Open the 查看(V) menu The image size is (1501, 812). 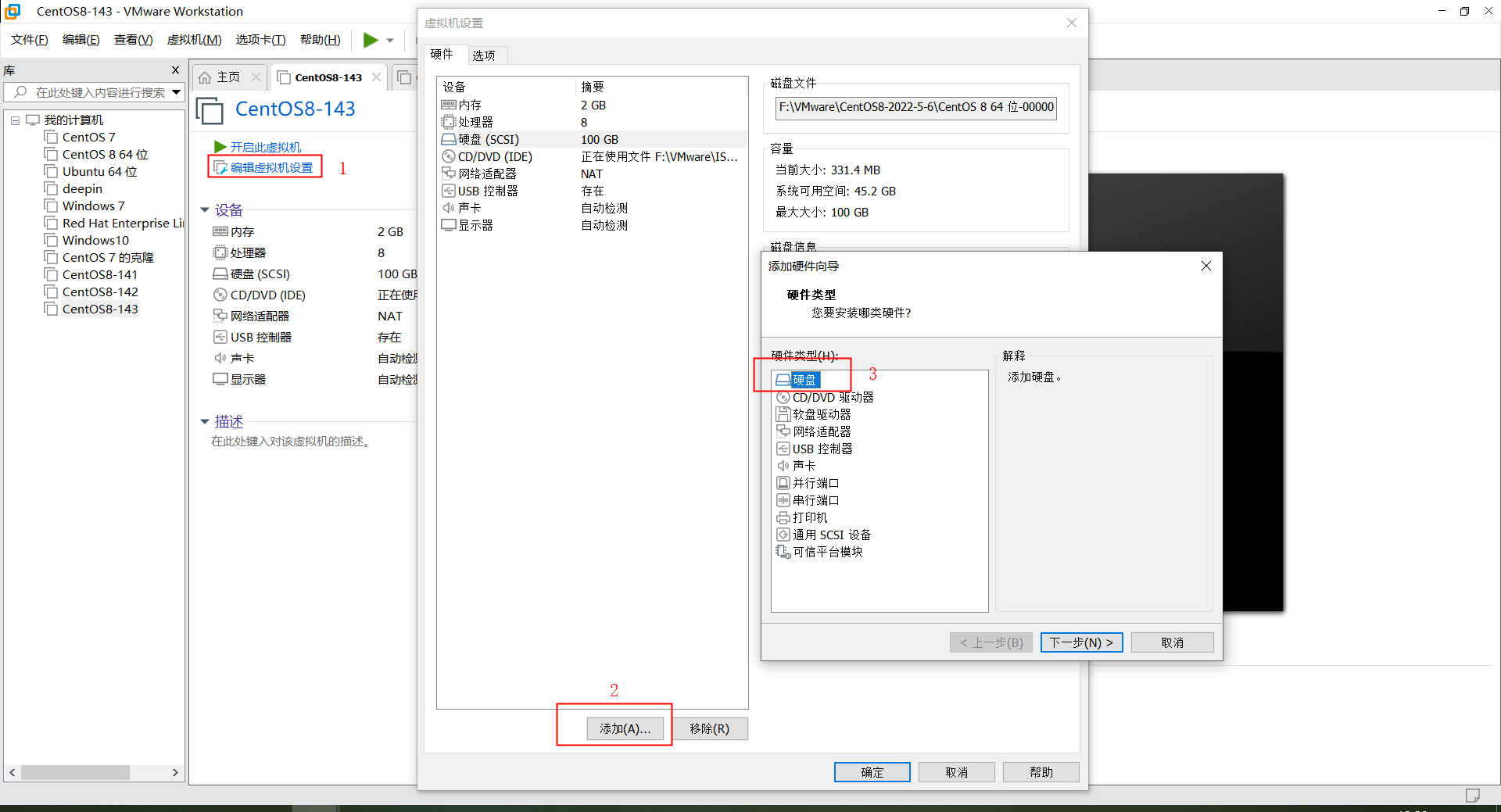click(134, 40)
